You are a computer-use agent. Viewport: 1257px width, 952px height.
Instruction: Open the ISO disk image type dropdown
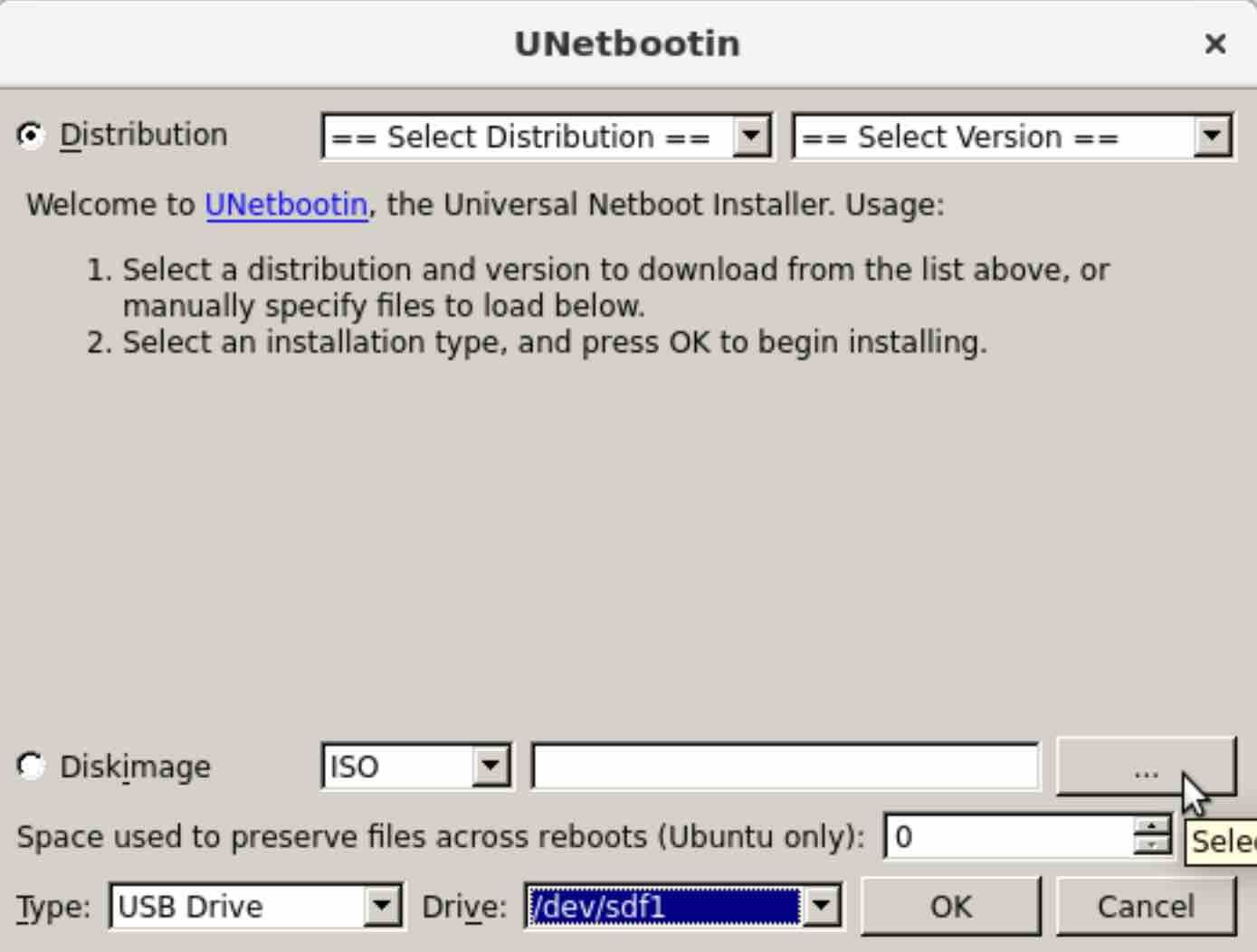(x=416, y=766)
